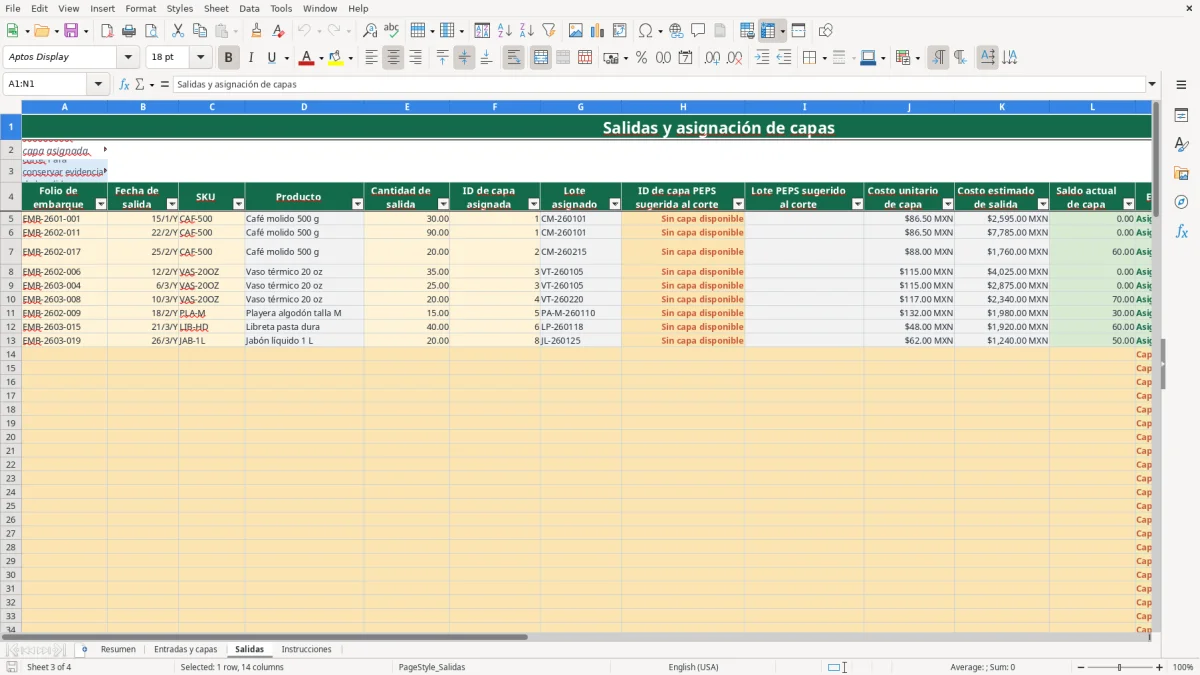Screen dimensions: 1200x675
Task: Open filter dropdown for Folio de embarque
Action: [100, 204]
